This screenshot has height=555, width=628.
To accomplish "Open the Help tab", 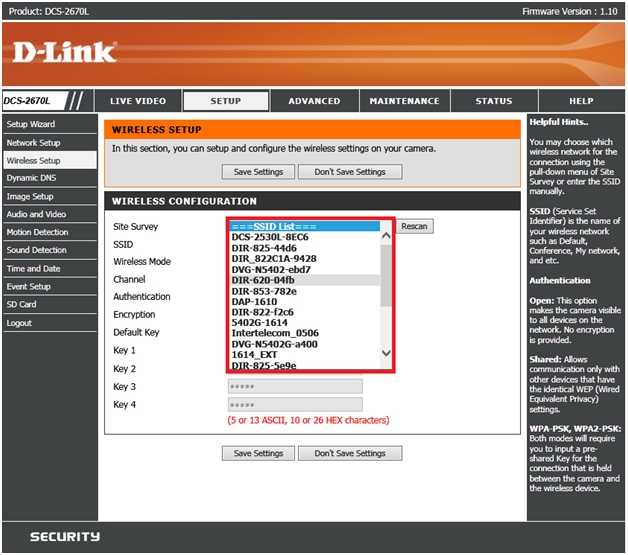I will tap(580, 101).
